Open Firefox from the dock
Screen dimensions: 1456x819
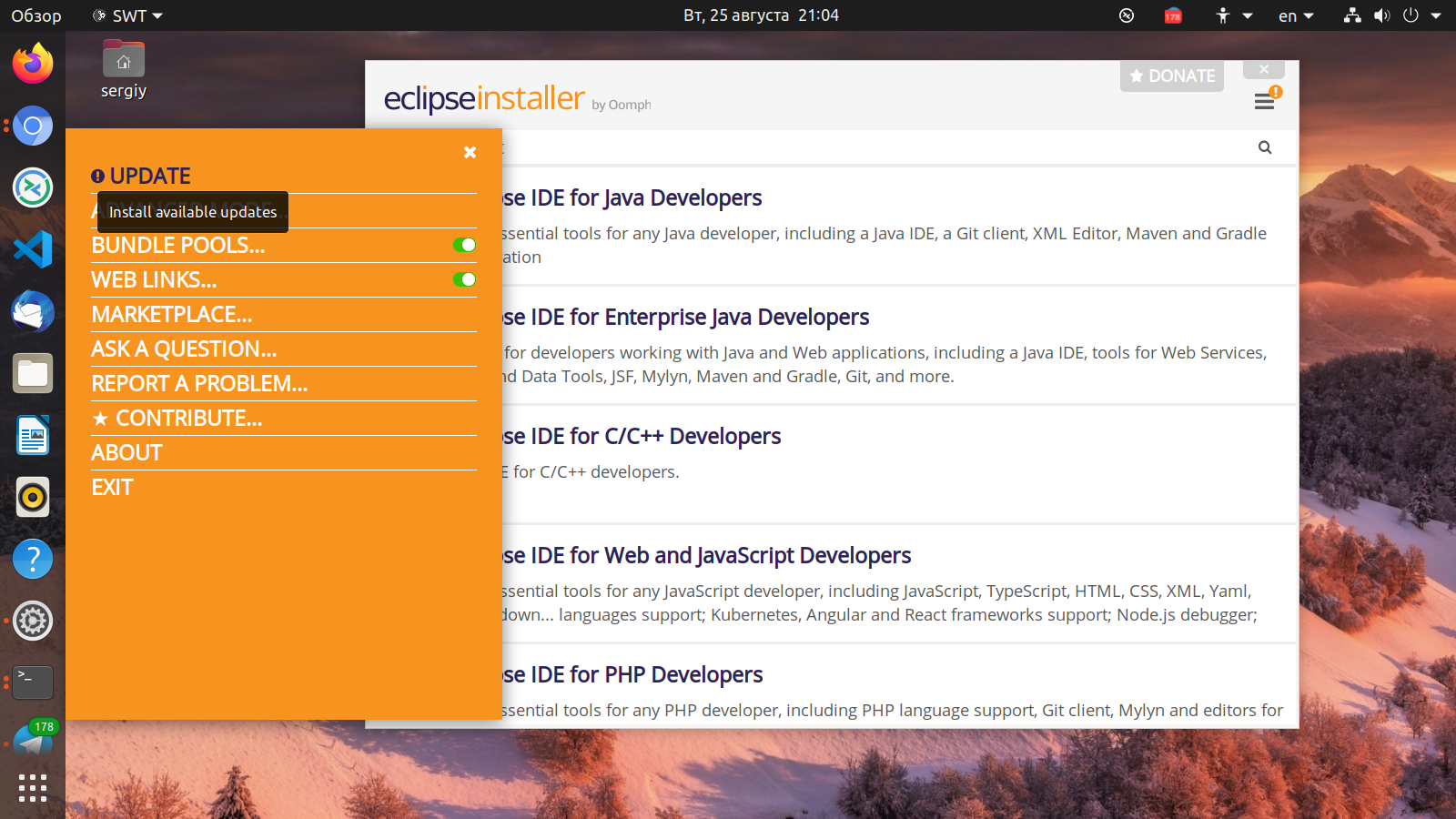coord(33,64)
